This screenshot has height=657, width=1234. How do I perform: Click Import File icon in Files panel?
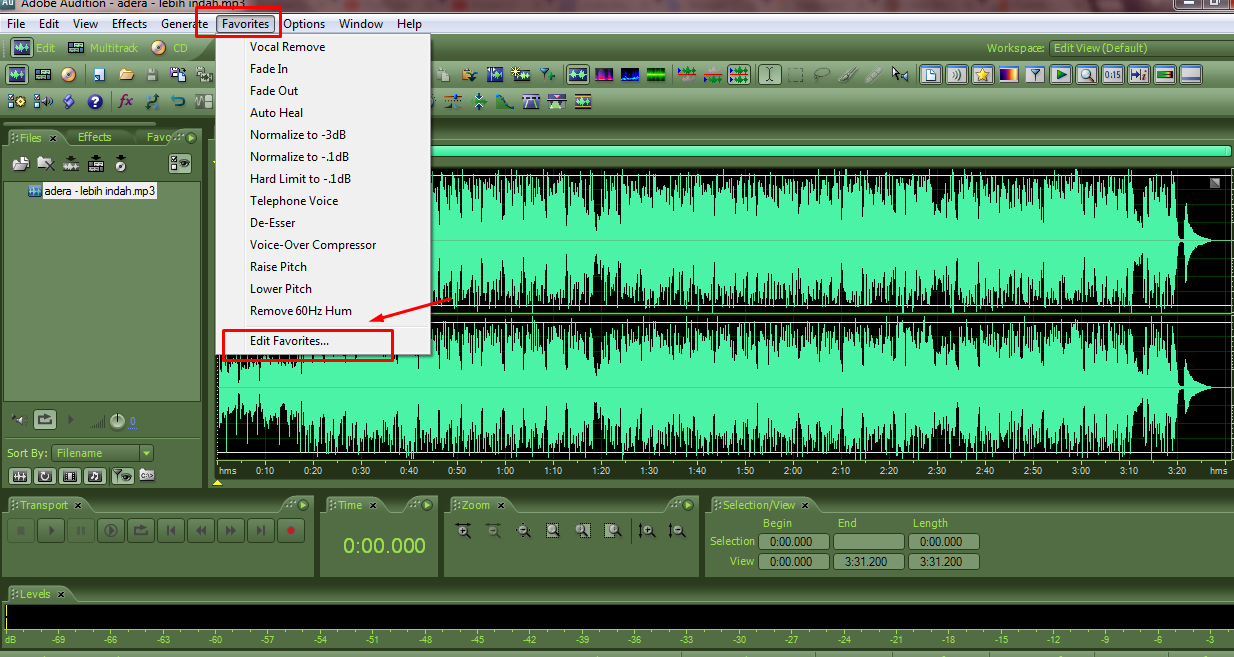tap(20, 163)
